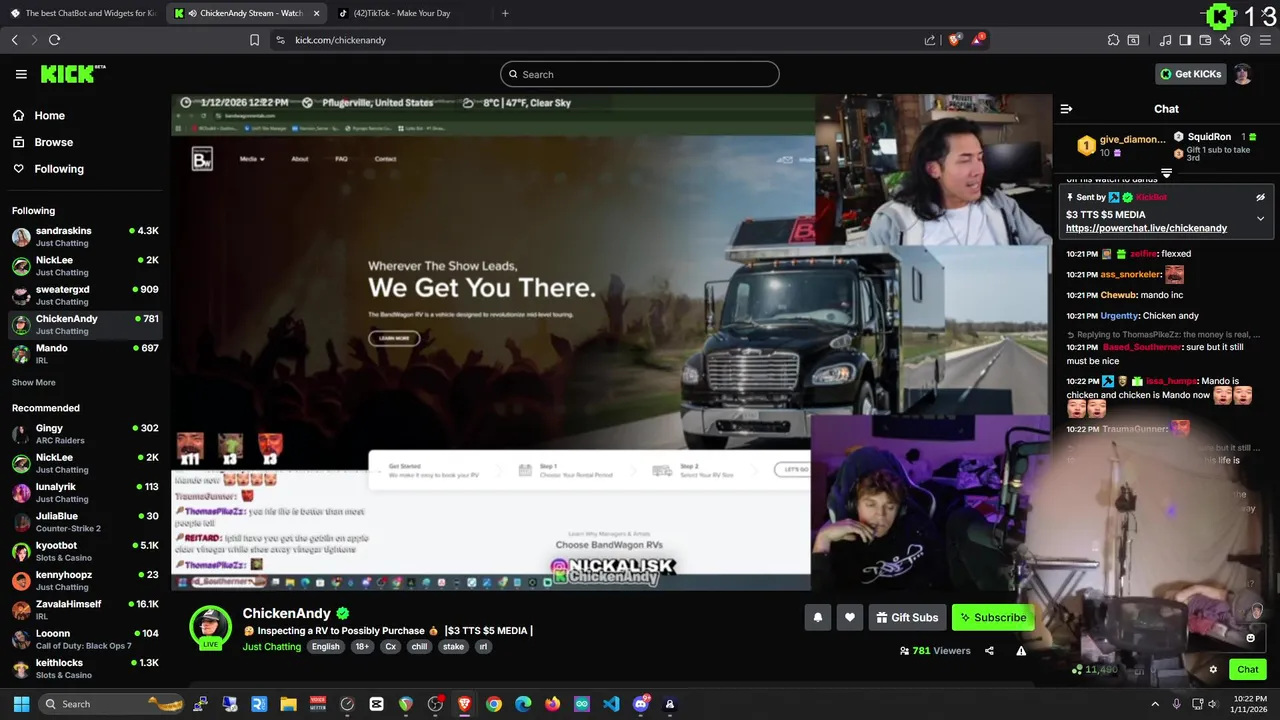Screen dimensions: 1280x720
Task: Click the English tag
Action: (325, 646)
